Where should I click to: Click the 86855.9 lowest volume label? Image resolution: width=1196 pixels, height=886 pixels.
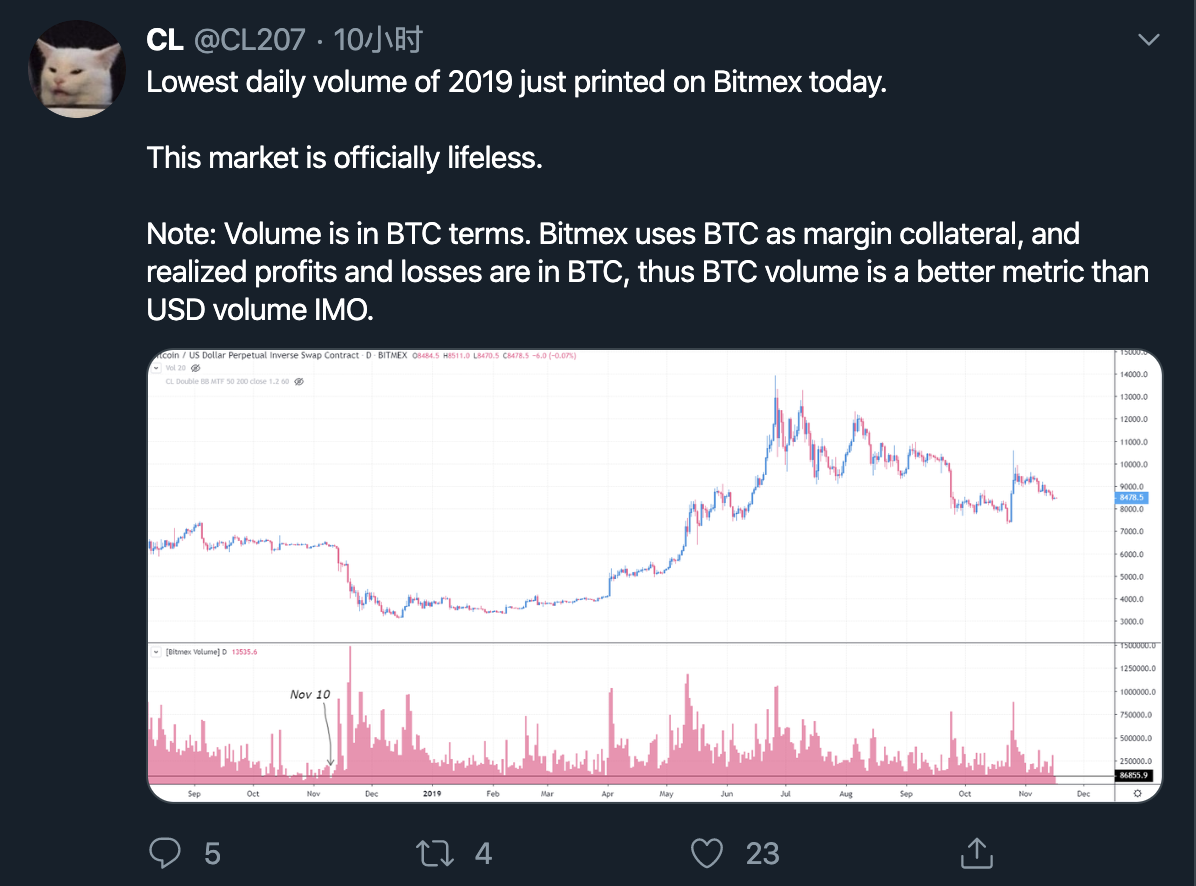coord(1135,775)
